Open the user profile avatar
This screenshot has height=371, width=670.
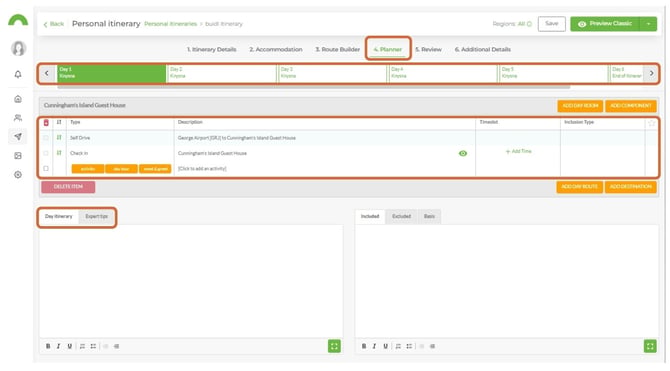click(18, 48)
